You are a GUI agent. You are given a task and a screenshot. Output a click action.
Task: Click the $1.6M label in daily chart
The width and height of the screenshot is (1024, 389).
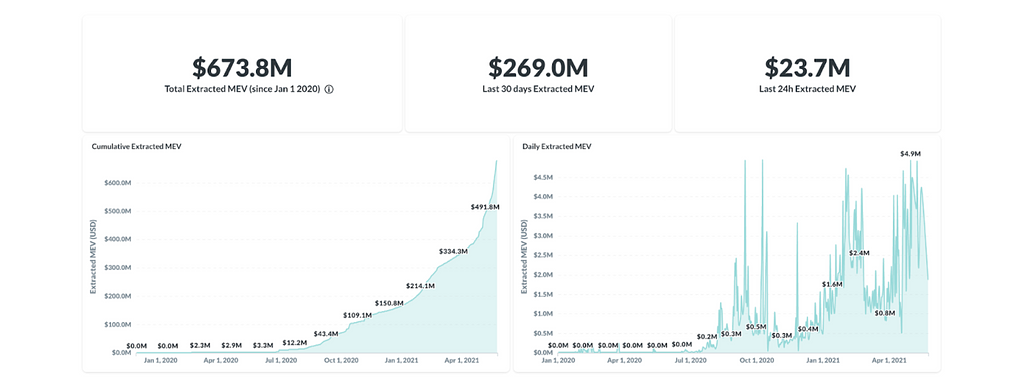832,285
